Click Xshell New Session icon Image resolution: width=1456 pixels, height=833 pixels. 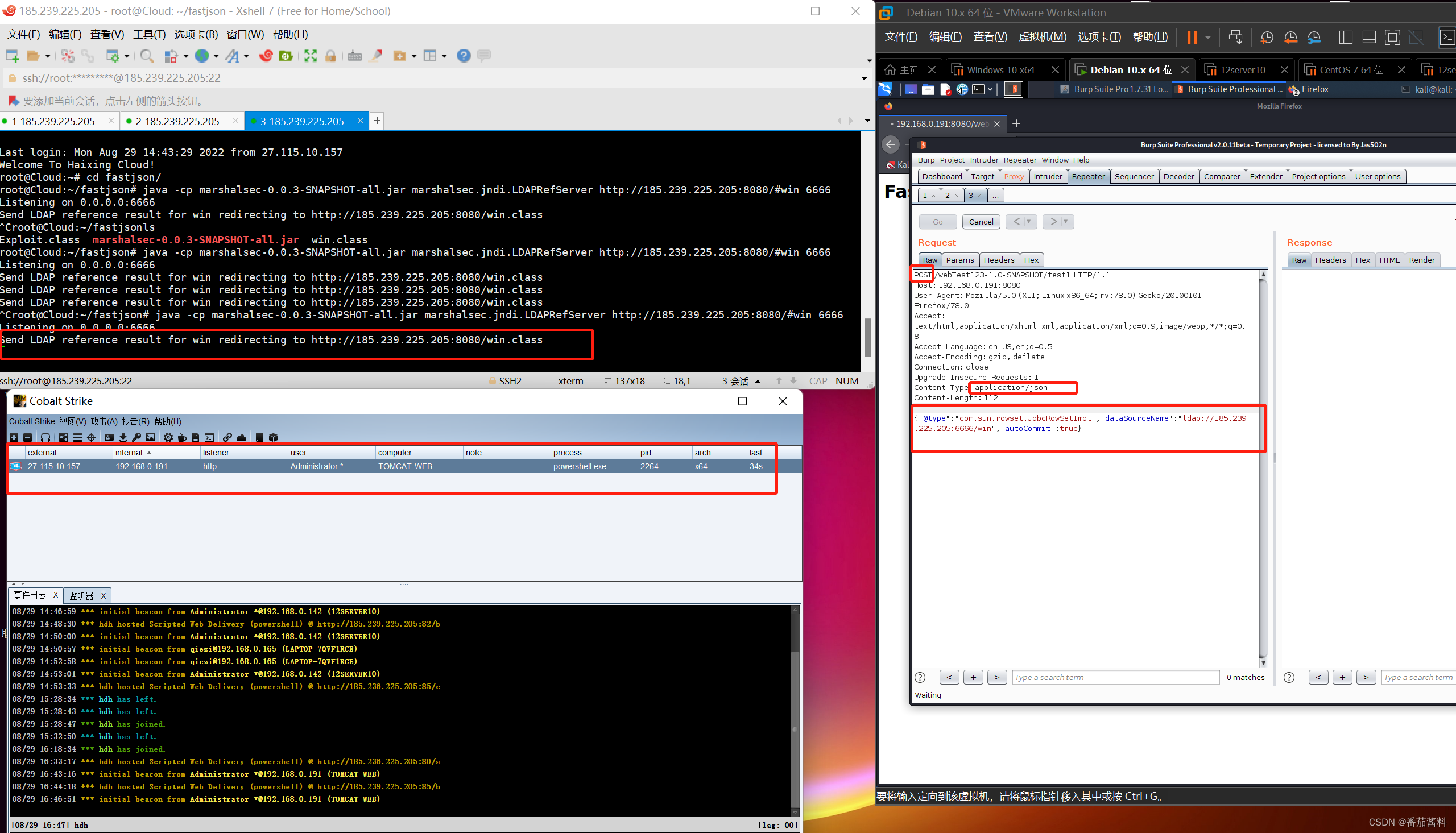tap(13, 56)
